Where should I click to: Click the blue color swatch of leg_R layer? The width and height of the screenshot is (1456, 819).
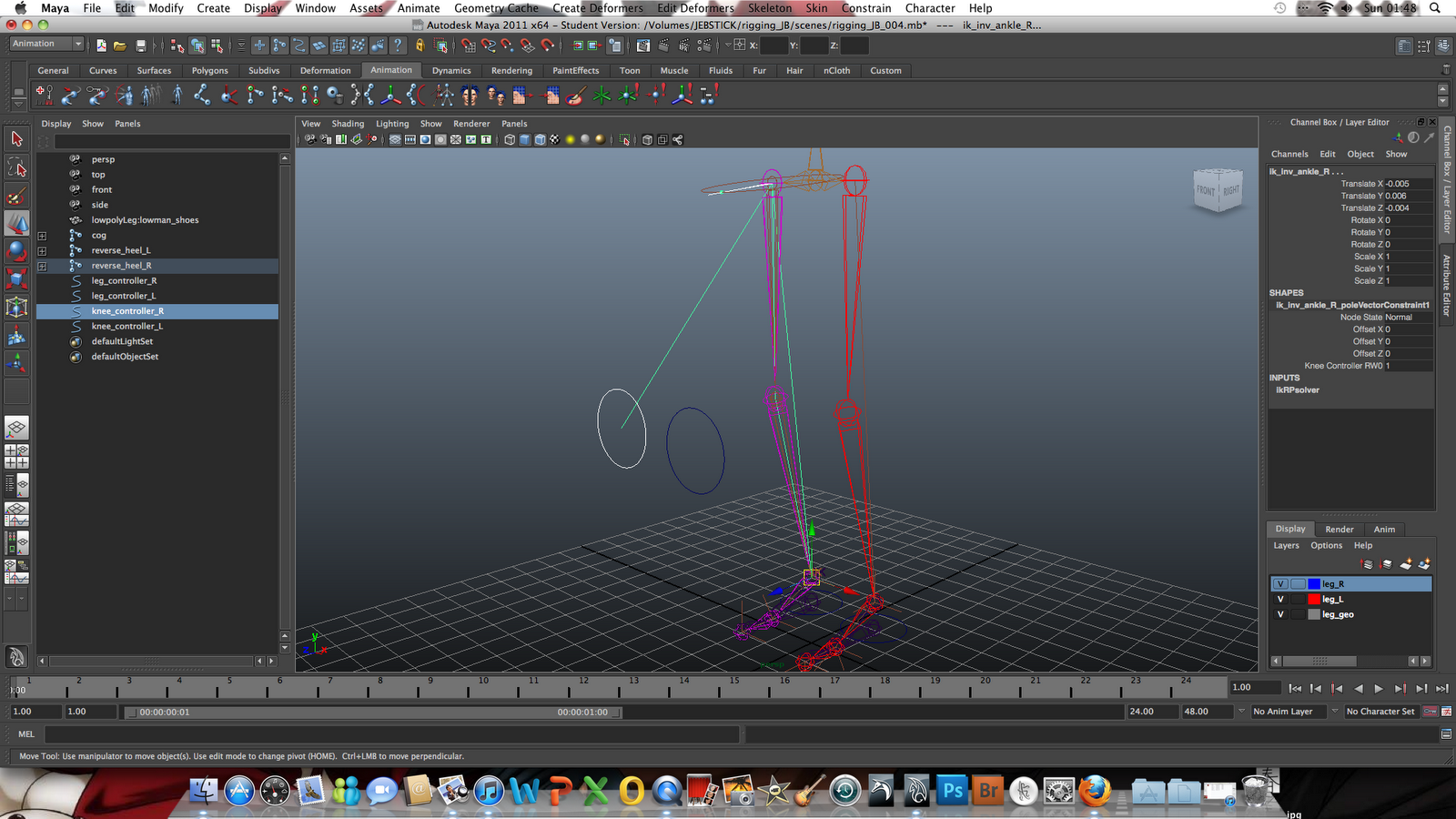[1314, 584]
